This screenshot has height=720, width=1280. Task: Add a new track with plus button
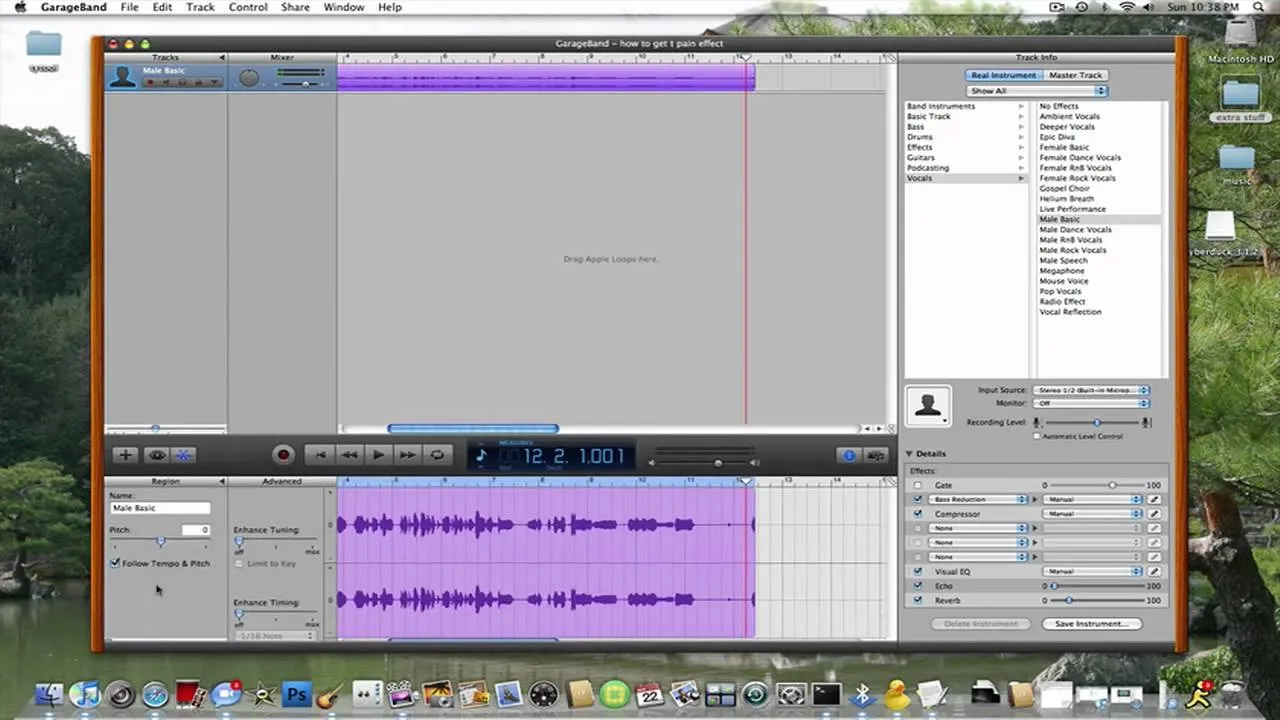[125, 455]
